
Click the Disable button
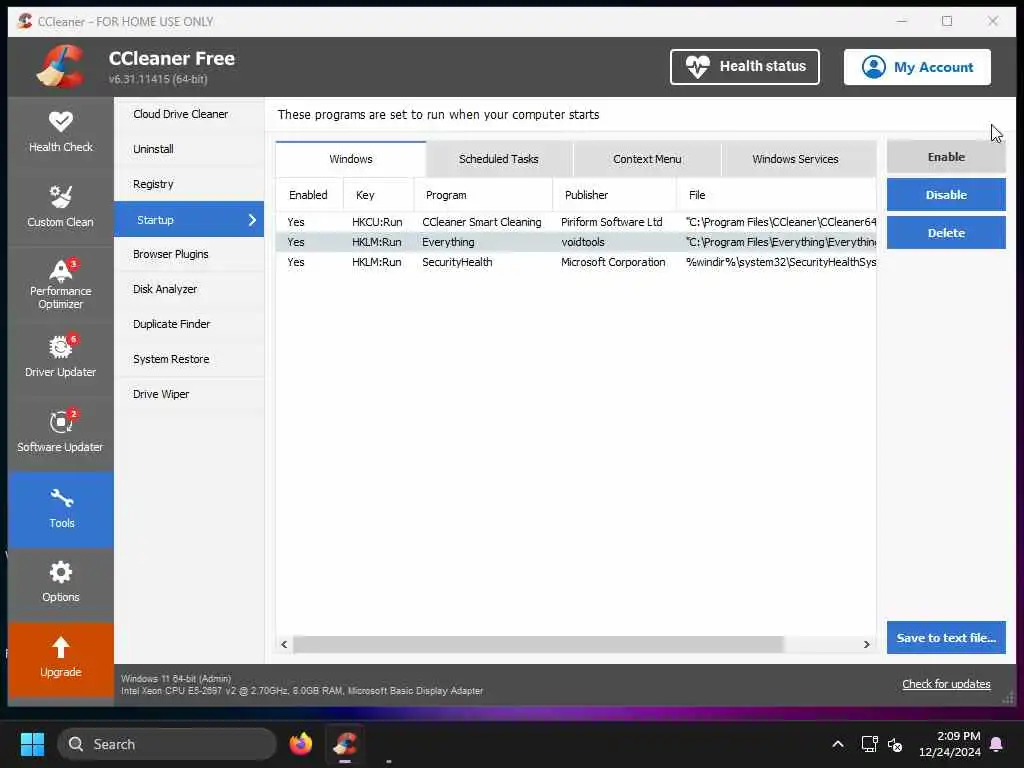946,195
